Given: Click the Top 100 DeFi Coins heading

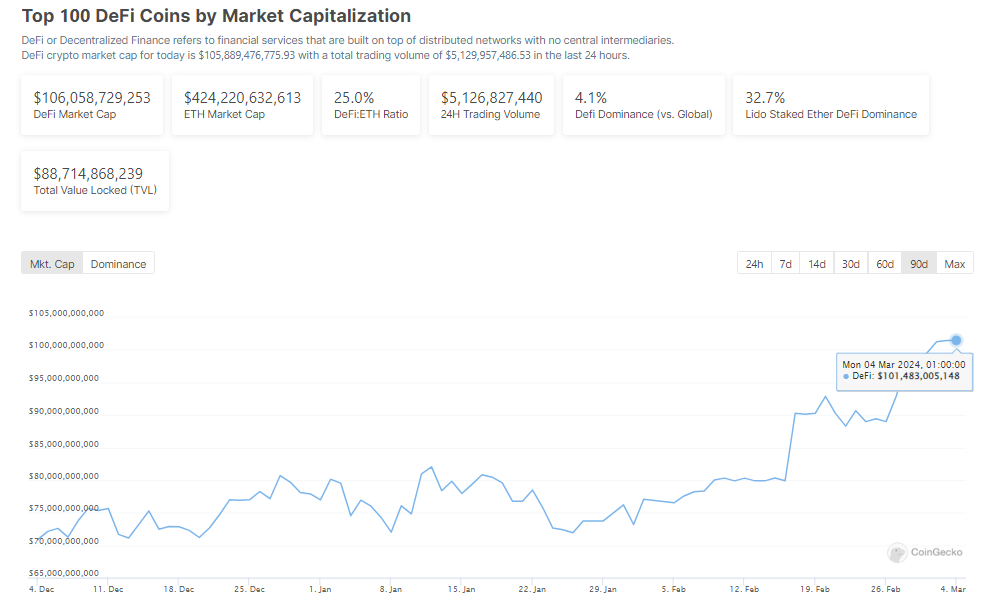Looking at the screenshot, I should pyautogui.click(x=216, y=16).
